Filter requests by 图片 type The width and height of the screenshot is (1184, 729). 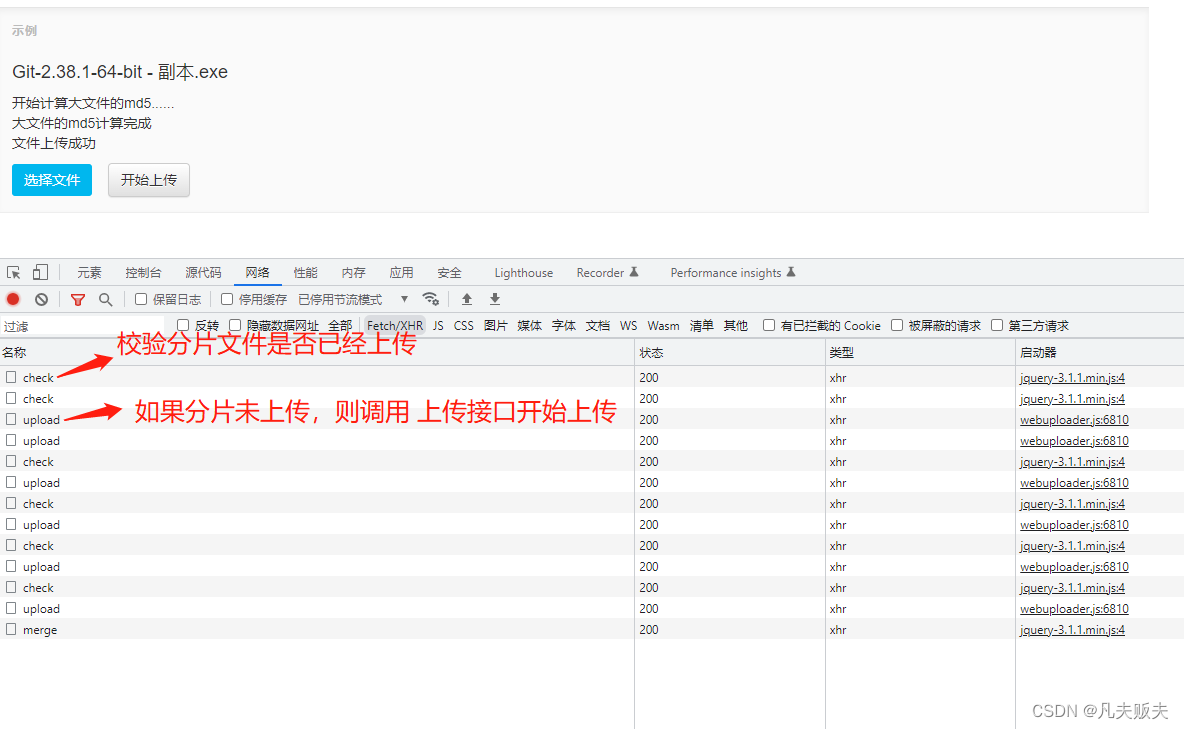point(495,326)
